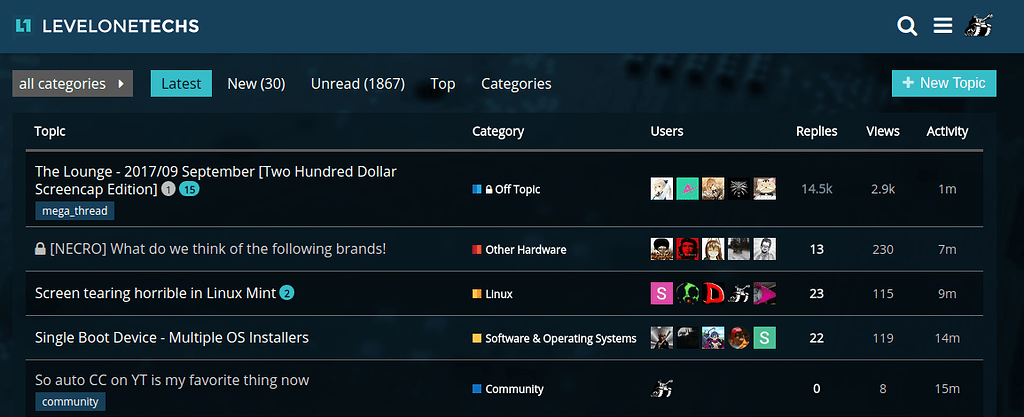
Task: Sort by the Replies column header
Action: (816, 131)
